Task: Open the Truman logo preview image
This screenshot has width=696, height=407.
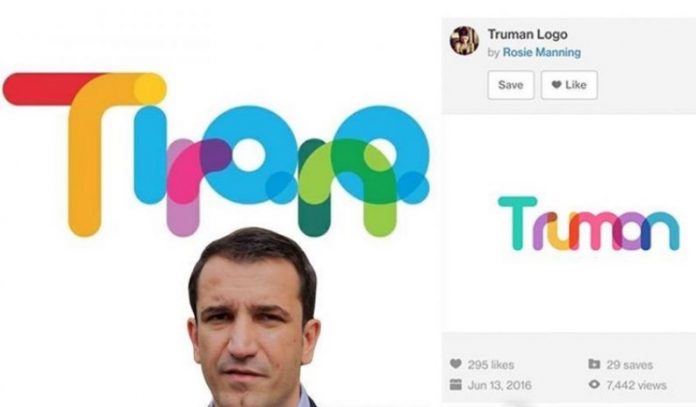Action: (x=589, y=223)
